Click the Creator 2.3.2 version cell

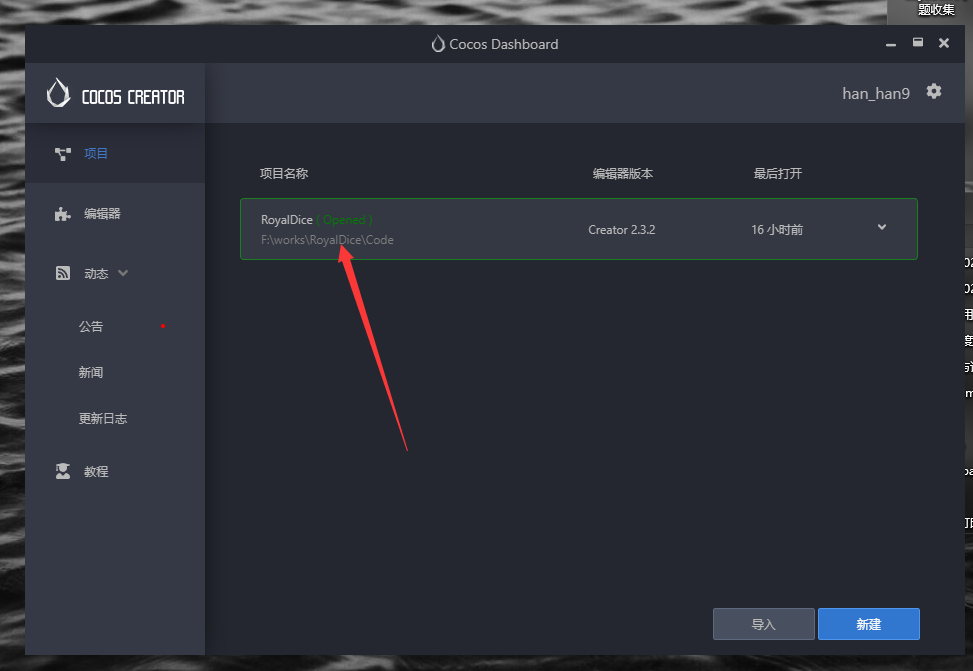pos(622,230)
